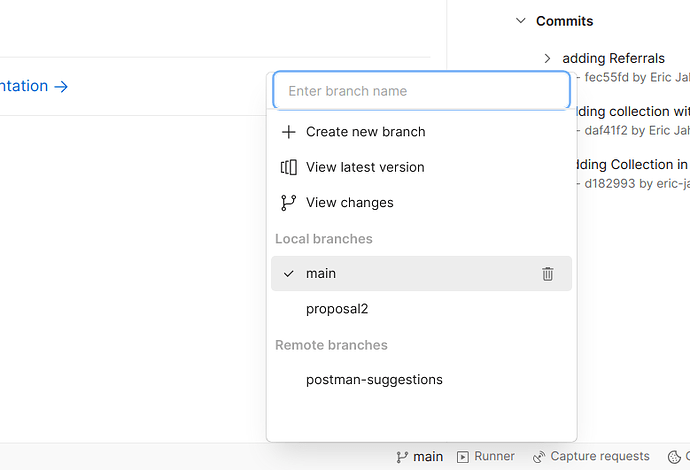The image size is (690, 470).
Task: Focus the Enter branch name field
Action: (421, 91)
